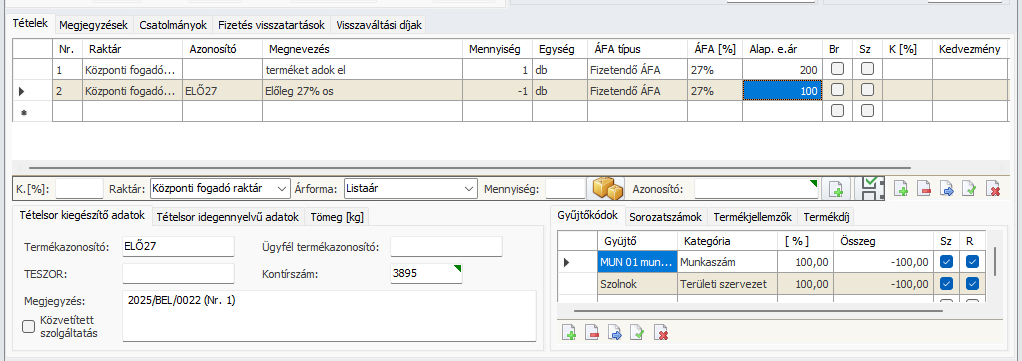Click red X document icon under Gyűjtőkódok grid
1022x361 pixels.
pyautogui.click(x=661, y=333)
